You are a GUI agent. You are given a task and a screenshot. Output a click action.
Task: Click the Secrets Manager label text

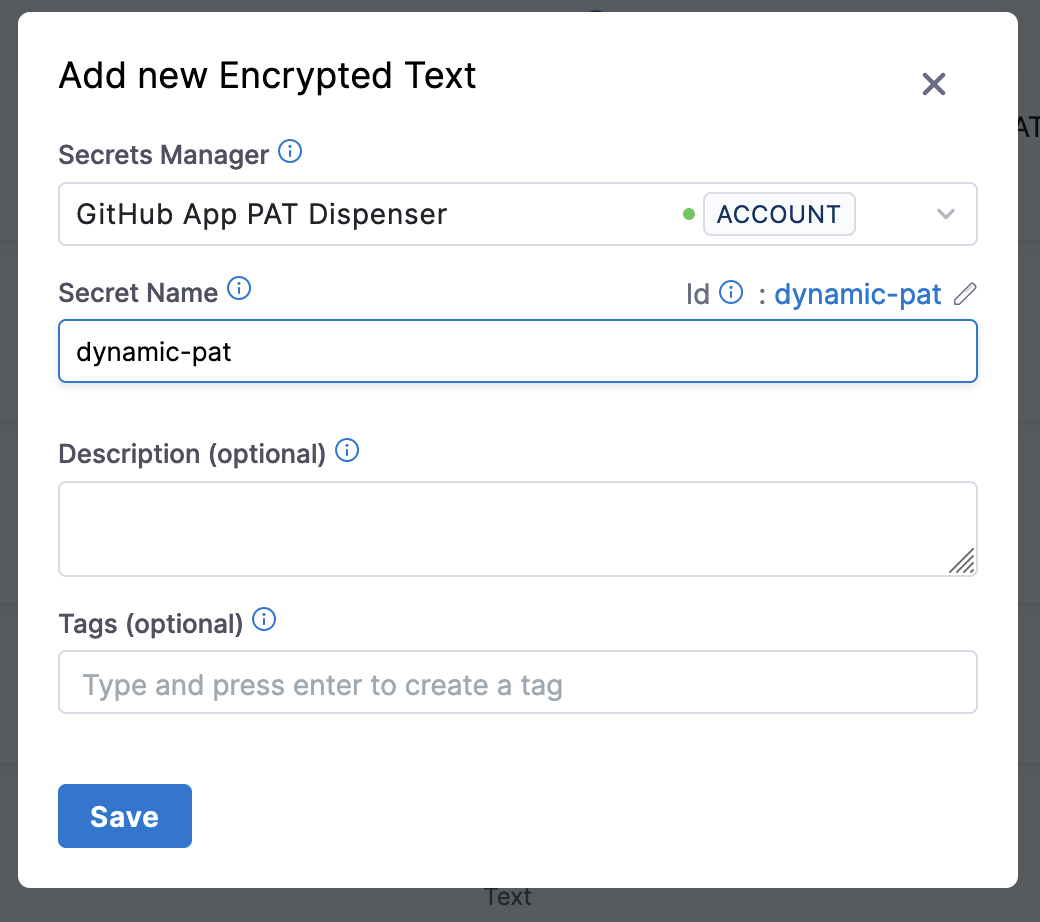[164, 155]
